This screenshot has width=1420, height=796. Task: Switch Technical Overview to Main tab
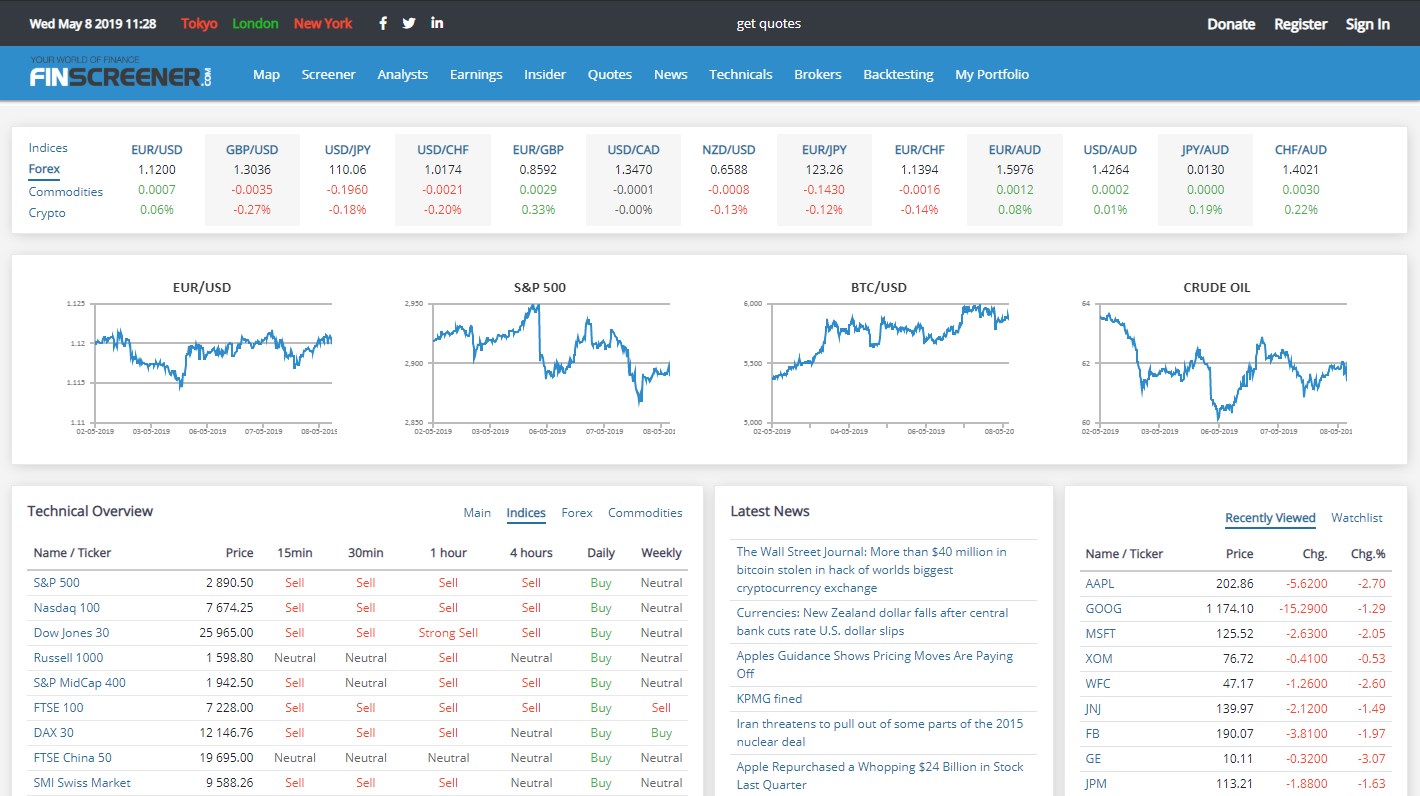click(x=477, y=513)
